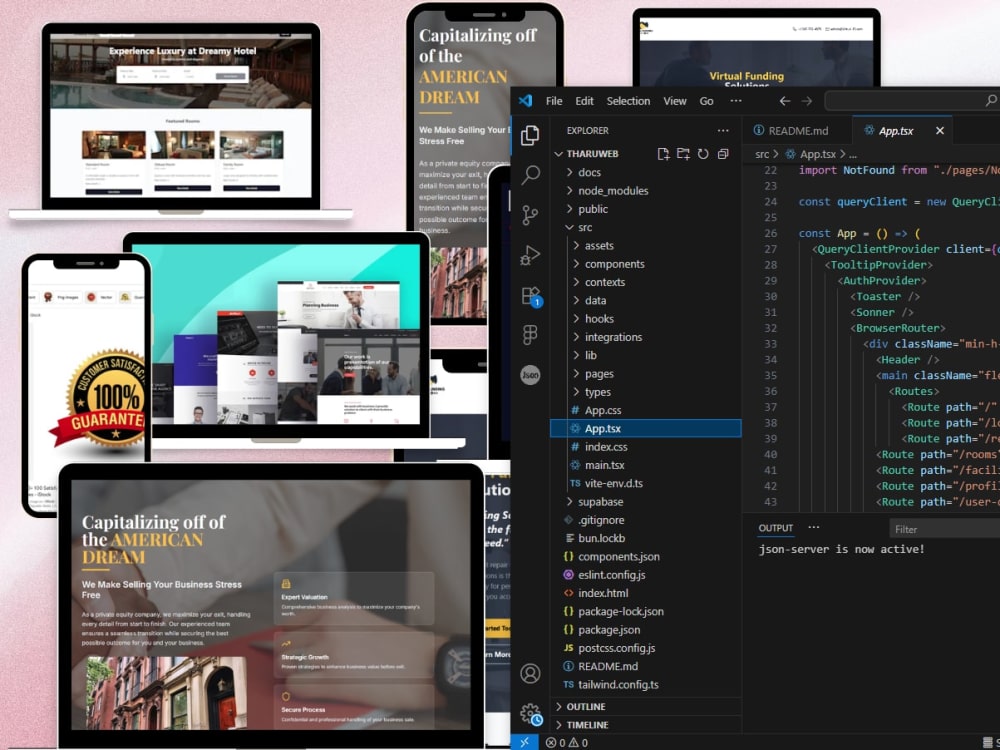Click the command center search box
This screenshot has width=1000, height=750.
click(912, 101)
